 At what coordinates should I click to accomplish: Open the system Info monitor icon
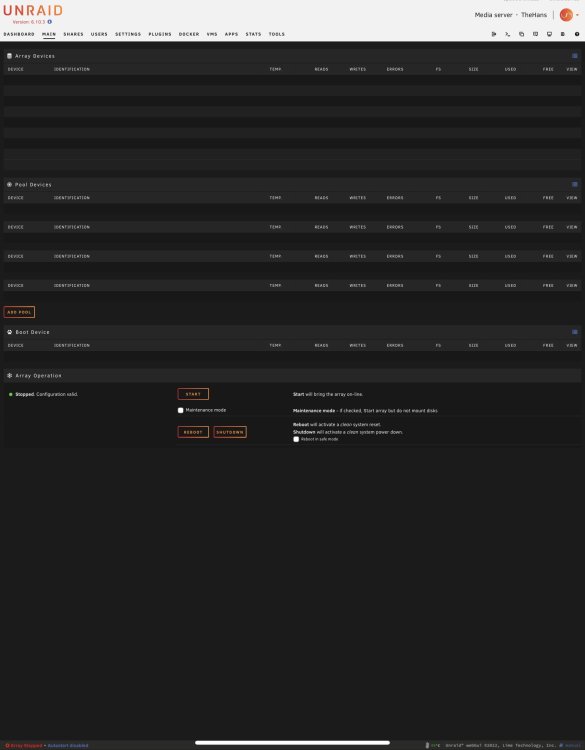pyautogui.click(x=549, y=34)
